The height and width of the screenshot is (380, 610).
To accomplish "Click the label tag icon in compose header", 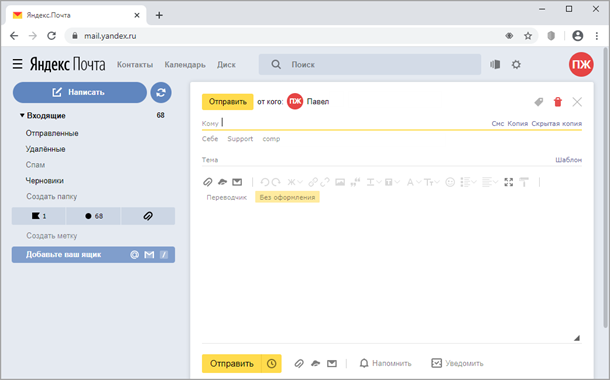I will [539, 102].
